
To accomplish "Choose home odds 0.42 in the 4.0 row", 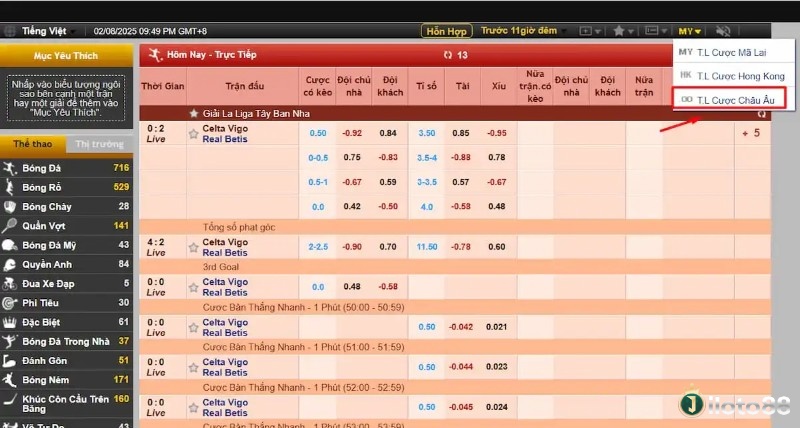I will 352,207.
